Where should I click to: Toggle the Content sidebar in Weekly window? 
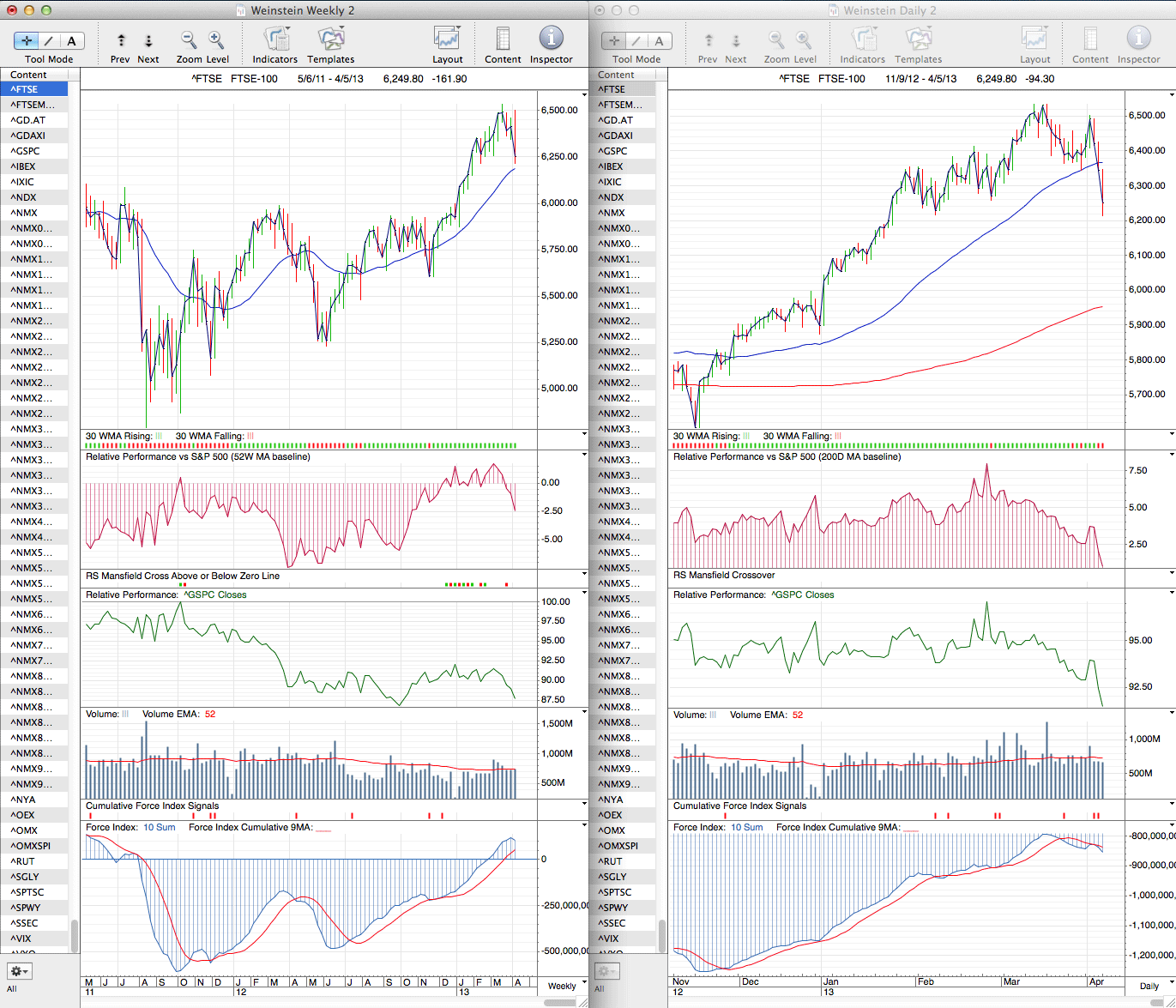click(503, 39)
